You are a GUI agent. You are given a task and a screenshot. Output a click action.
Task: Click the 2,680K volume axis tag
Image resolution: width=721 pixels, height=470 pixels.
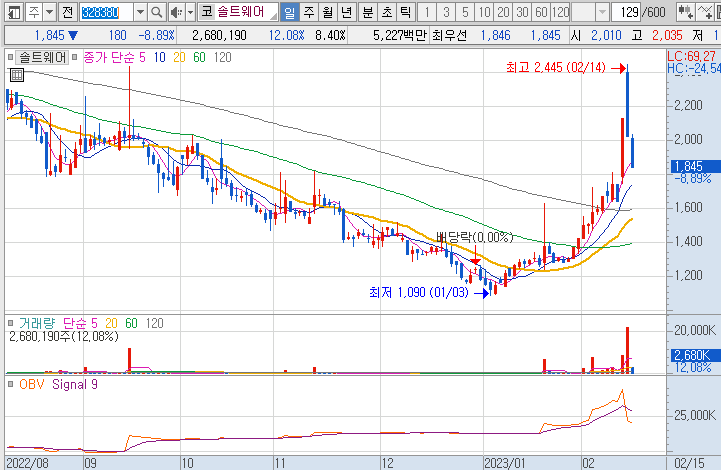point(694,355)
